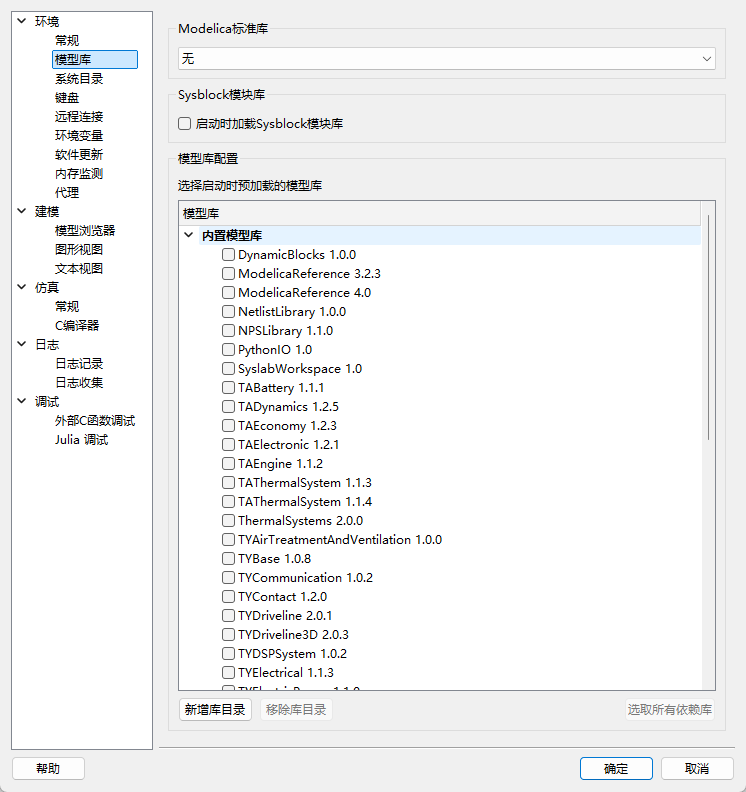Check the DynamicBlocks 1.0.0 library
The height and width of the screenshot is (792, 746).
(228, 255)
